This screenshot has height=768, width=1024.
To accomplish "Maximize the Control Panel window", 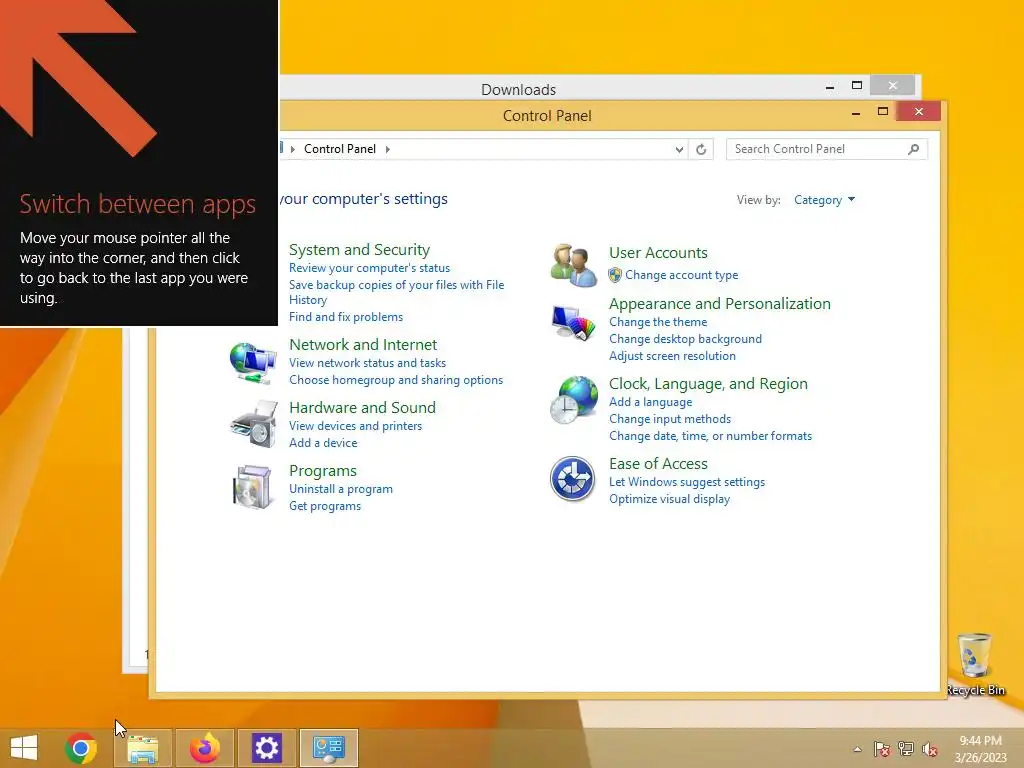I will click(882, 112).
